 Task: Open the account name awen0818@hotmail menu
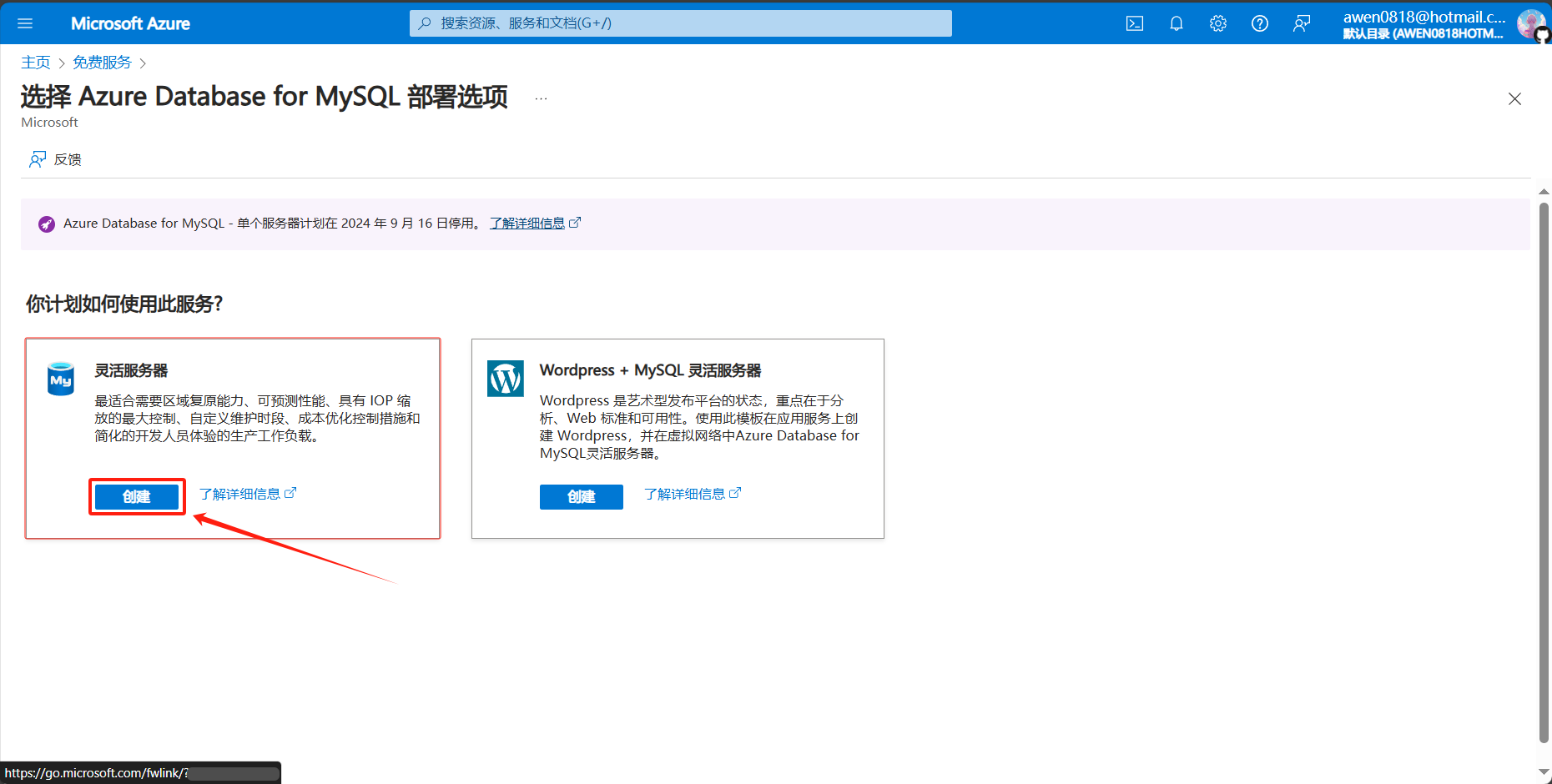pos(1424,23)
